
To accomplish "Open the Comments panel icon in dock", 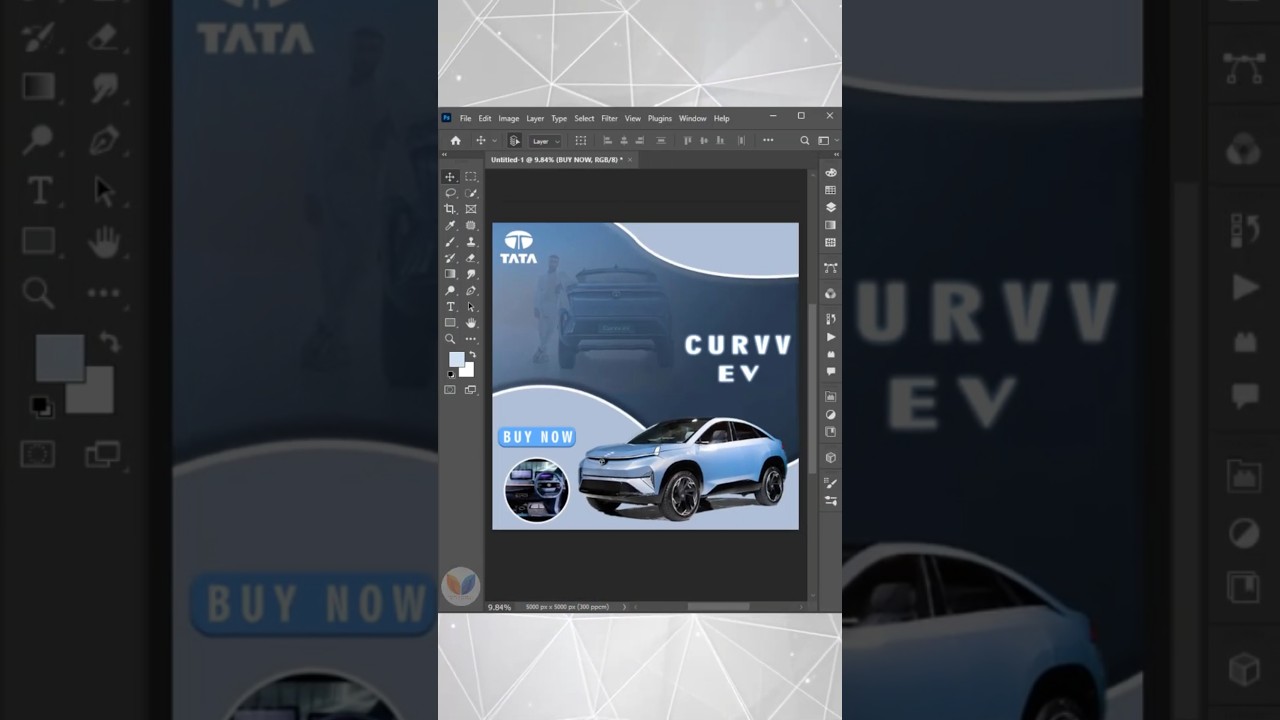I will tap(830, 371).
